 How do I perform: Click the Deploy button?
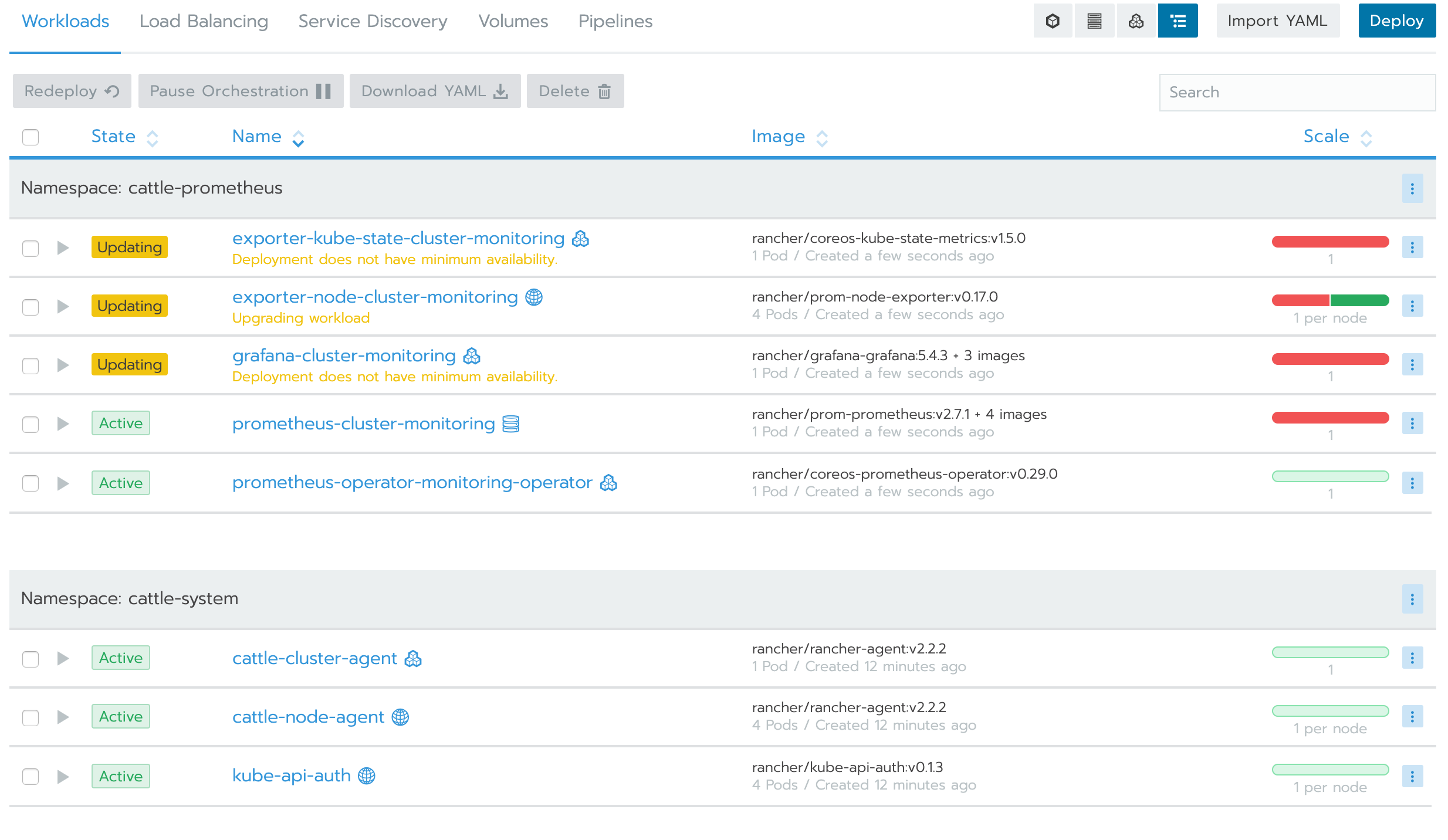point(1396,21)
